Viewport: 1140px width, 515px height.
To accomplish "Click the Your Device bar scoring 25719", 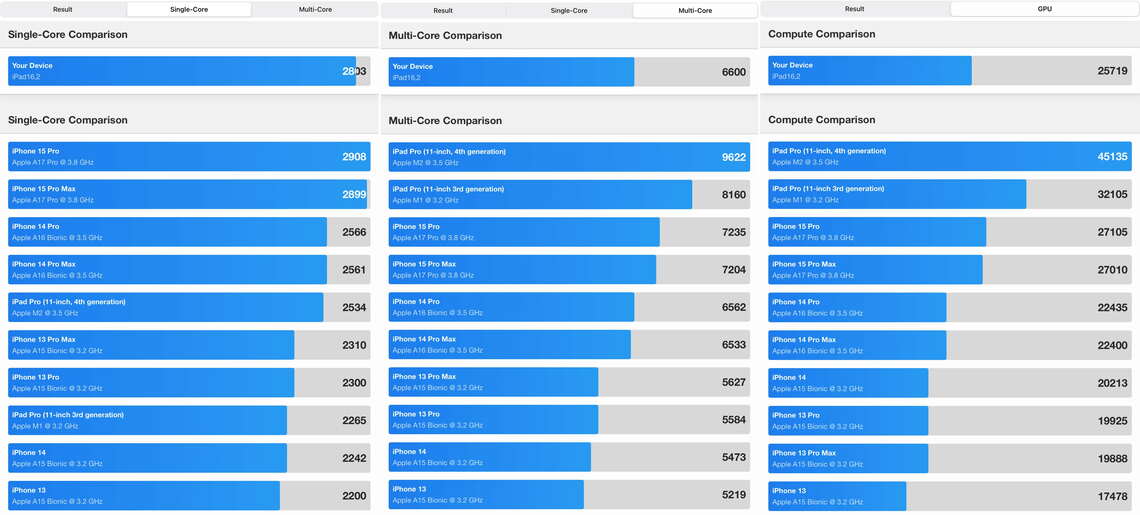I will tap(950, 71).
